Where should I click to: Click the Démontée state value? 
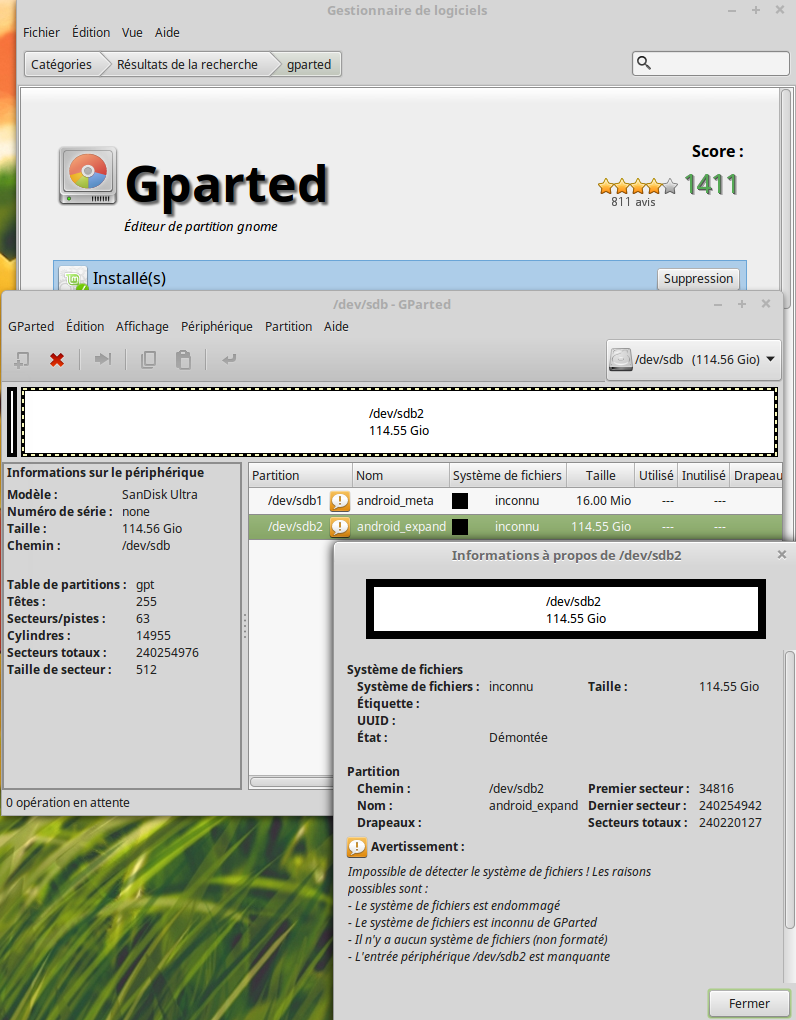(518, 738)
